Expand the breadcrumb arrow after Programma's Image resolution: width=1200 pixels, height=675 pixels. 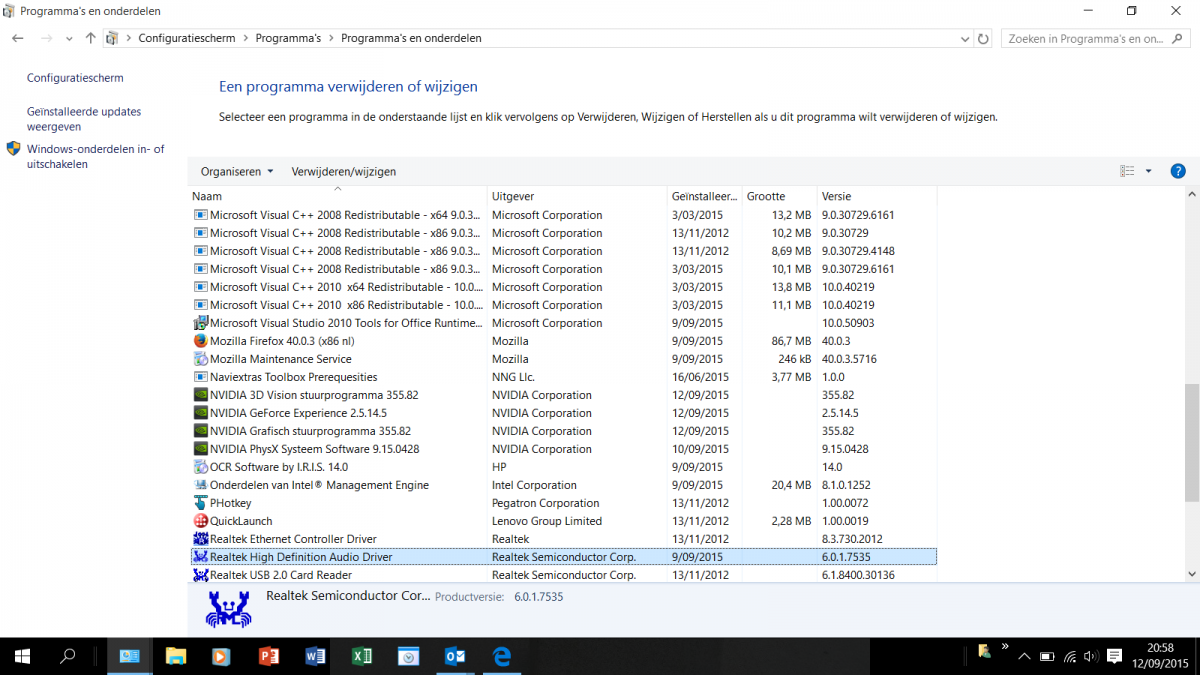pyautogui.click(x=331, y=39)
